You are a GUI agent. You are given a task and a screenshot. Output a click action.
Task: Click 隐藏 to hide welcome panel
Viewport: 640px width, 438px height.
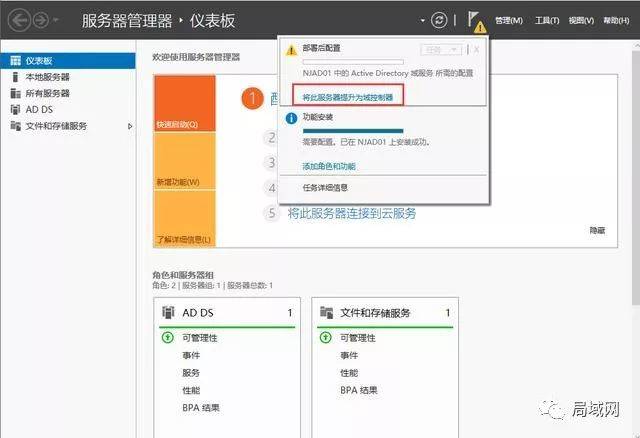pos(597,231)
